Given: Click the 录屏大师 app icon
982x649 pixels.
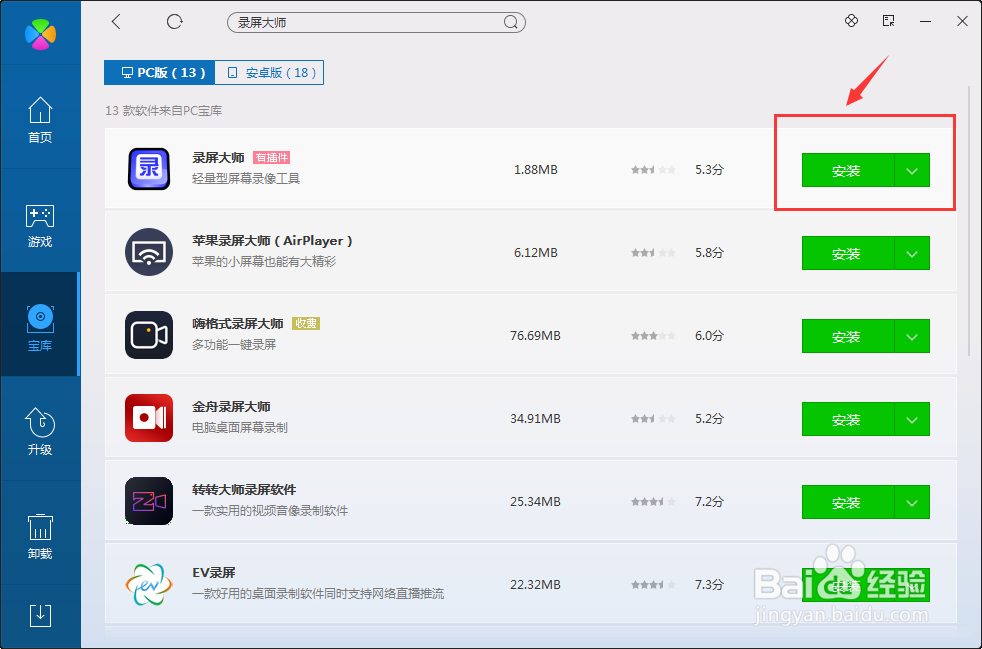Looking at the screenshot, I should pyautogui.click(x=149, y=169).
